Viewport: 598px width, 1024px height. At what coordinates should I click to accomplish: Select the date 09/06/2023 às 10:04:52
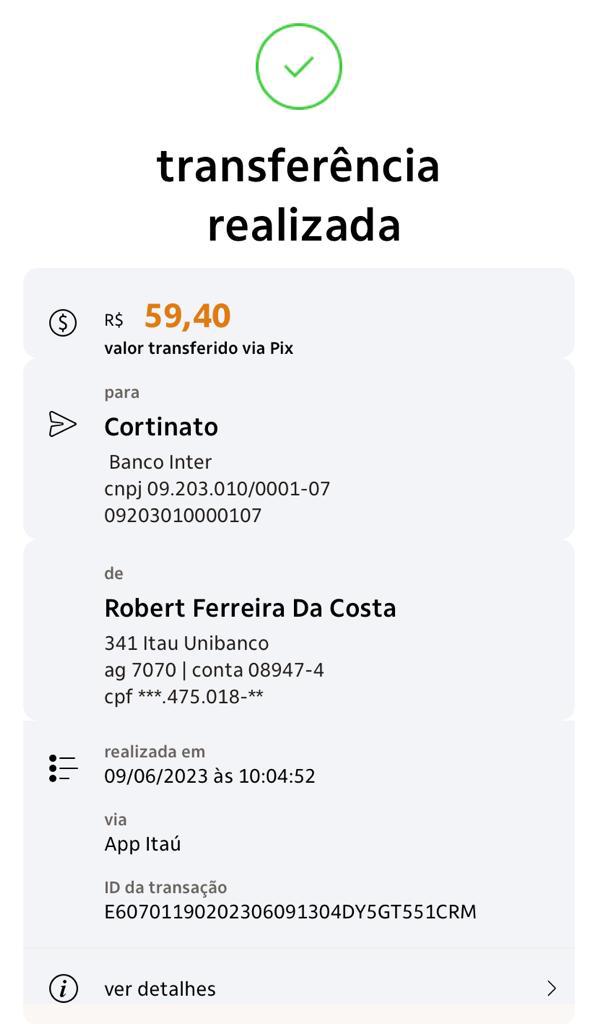pyautogui.click(x=210, y=776)
